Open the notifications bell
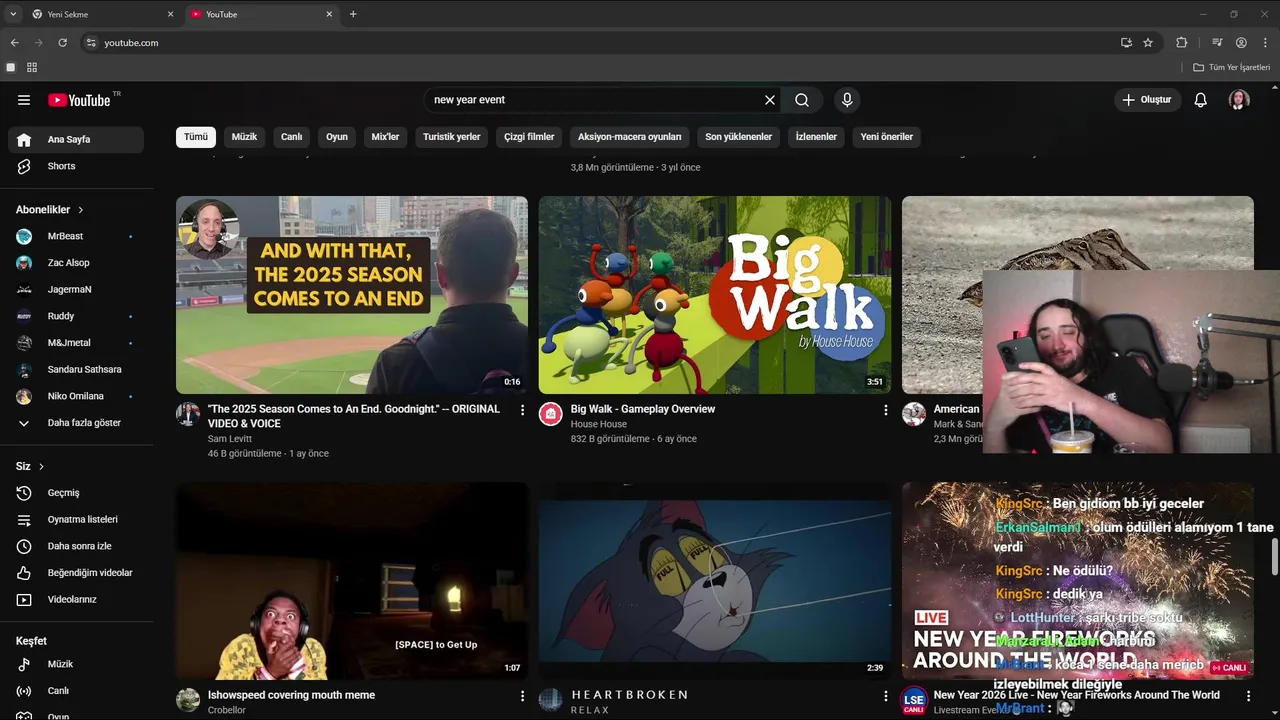 click(1201, 100)
